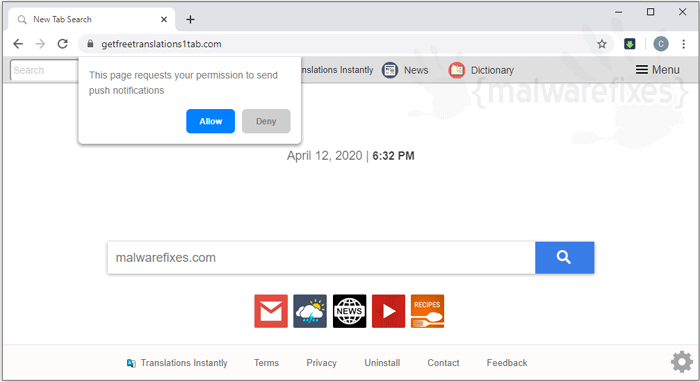
Task: Click the main search box
Action: point(321,257)
